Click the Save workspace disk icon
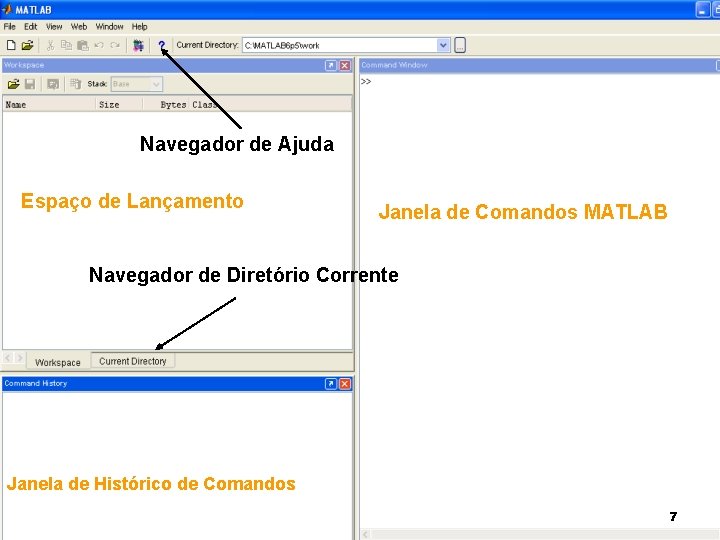This screenshot has width=720, height=540. (x=30, y=84)
